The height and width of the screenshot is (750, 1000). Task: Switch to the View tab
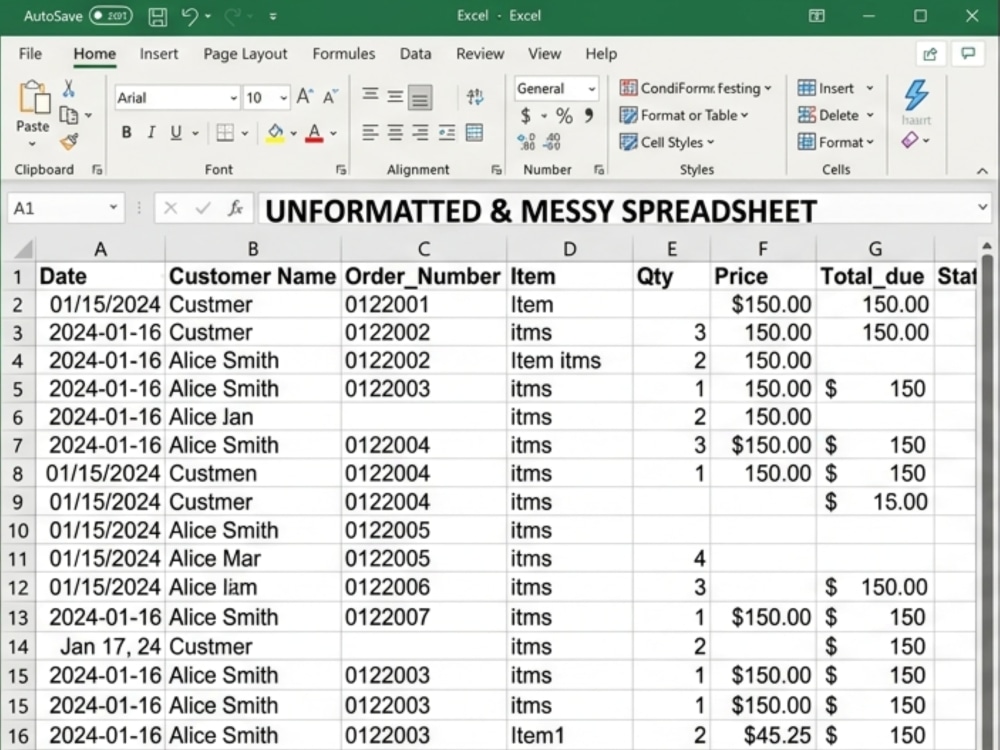point(544,54)
